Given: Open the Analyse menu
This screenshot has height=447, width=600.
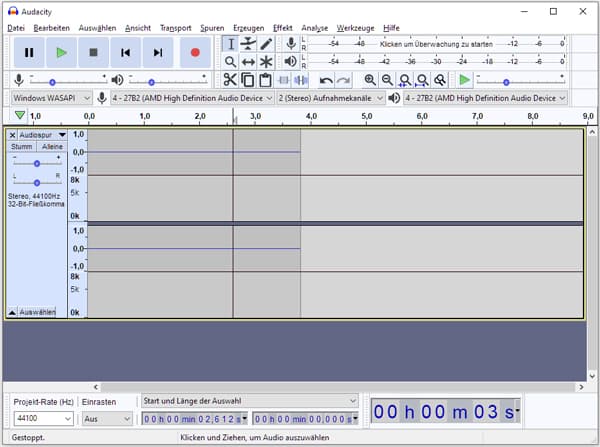Looking at the screenshot, I should pyautogui.click(x=315, y=28).
